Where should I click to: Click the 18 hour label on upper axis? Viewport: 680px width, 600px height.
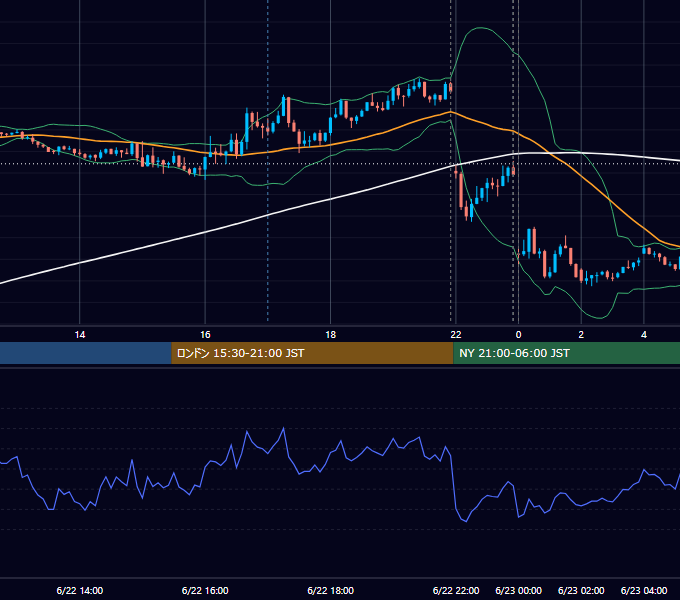coord(330,335)
